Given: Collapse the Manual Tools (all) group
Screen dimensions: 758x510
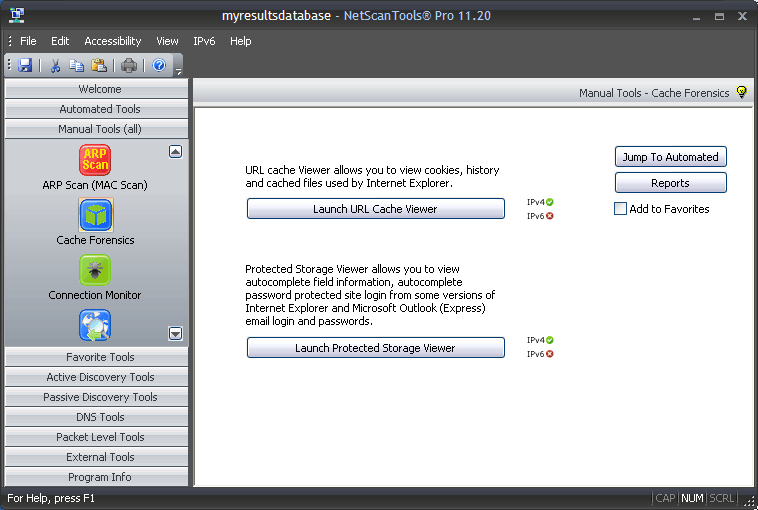Looking at the screenshot, I should [x=97, y=129].
